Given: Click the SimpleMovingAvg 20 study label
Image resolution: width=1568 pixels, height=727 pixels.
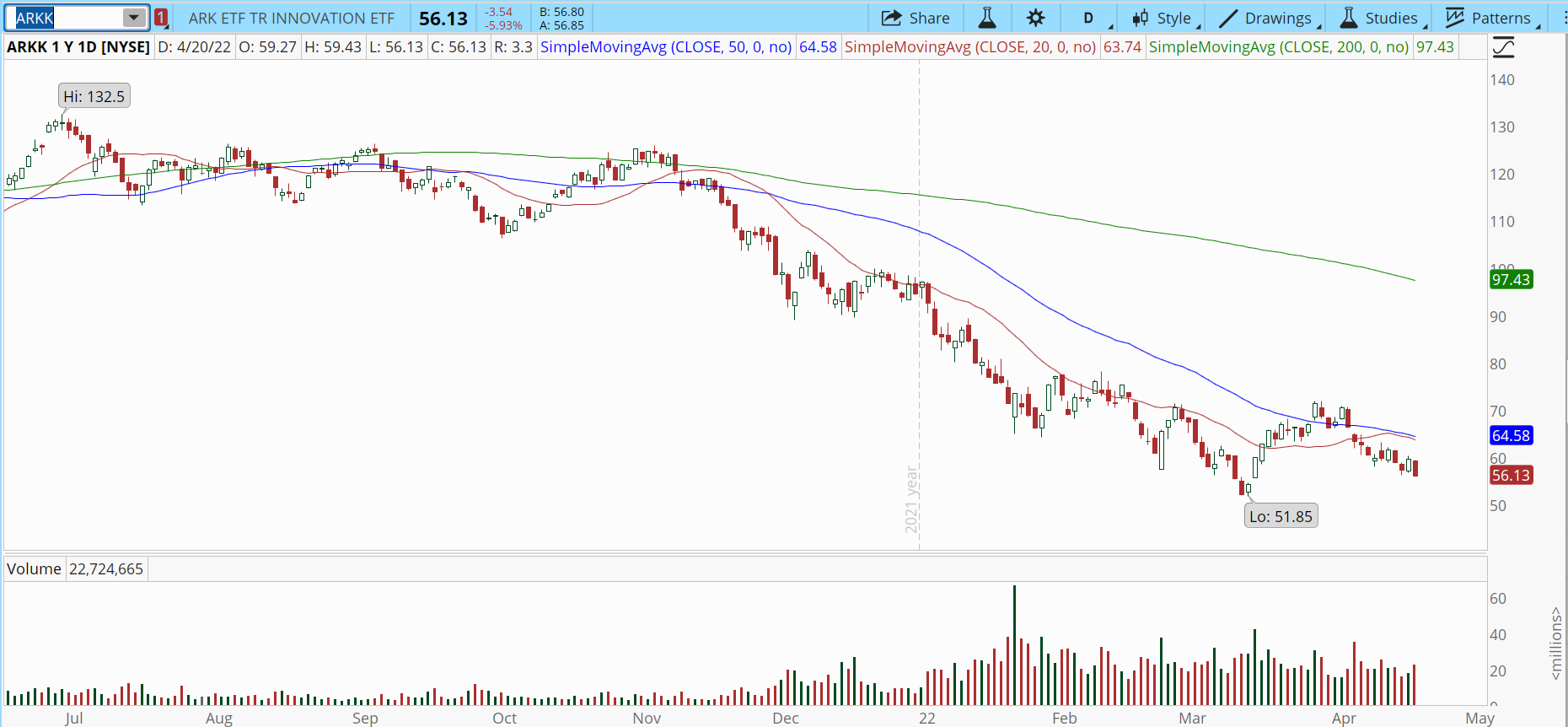Looking at the screenshot, I should pos(970,47).
